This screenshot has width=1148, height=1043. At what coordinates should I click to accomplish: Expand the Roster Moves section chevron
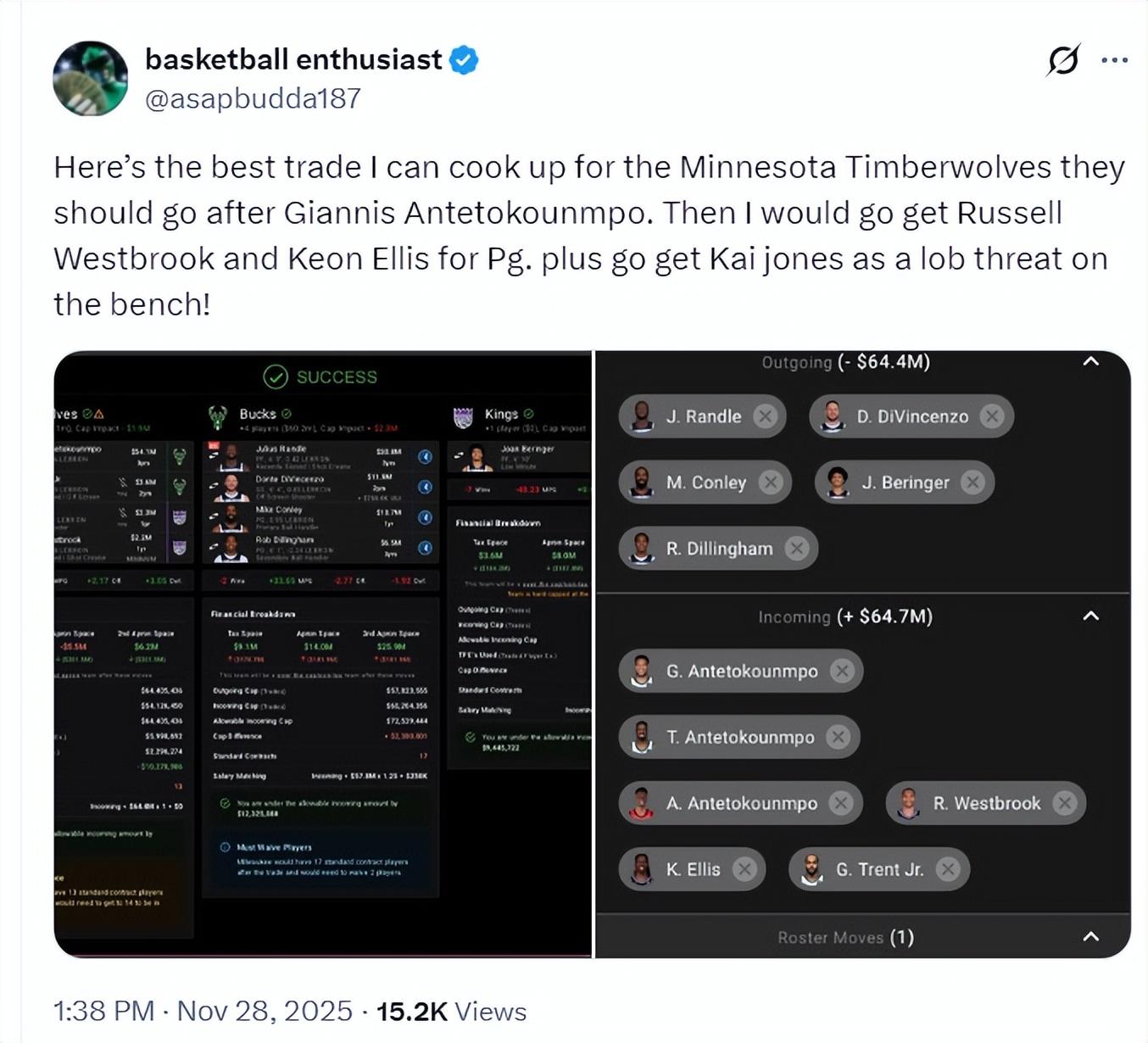1091,937
